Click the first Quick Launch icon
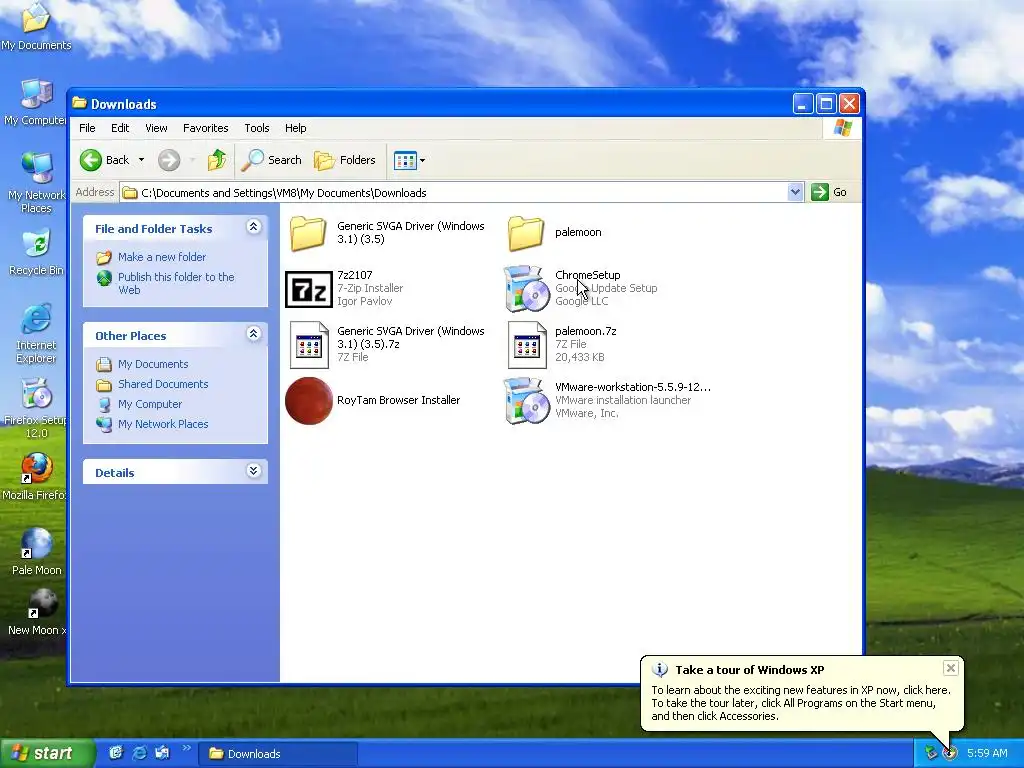This screenshot has width=1024, height=768. point(116,753)
